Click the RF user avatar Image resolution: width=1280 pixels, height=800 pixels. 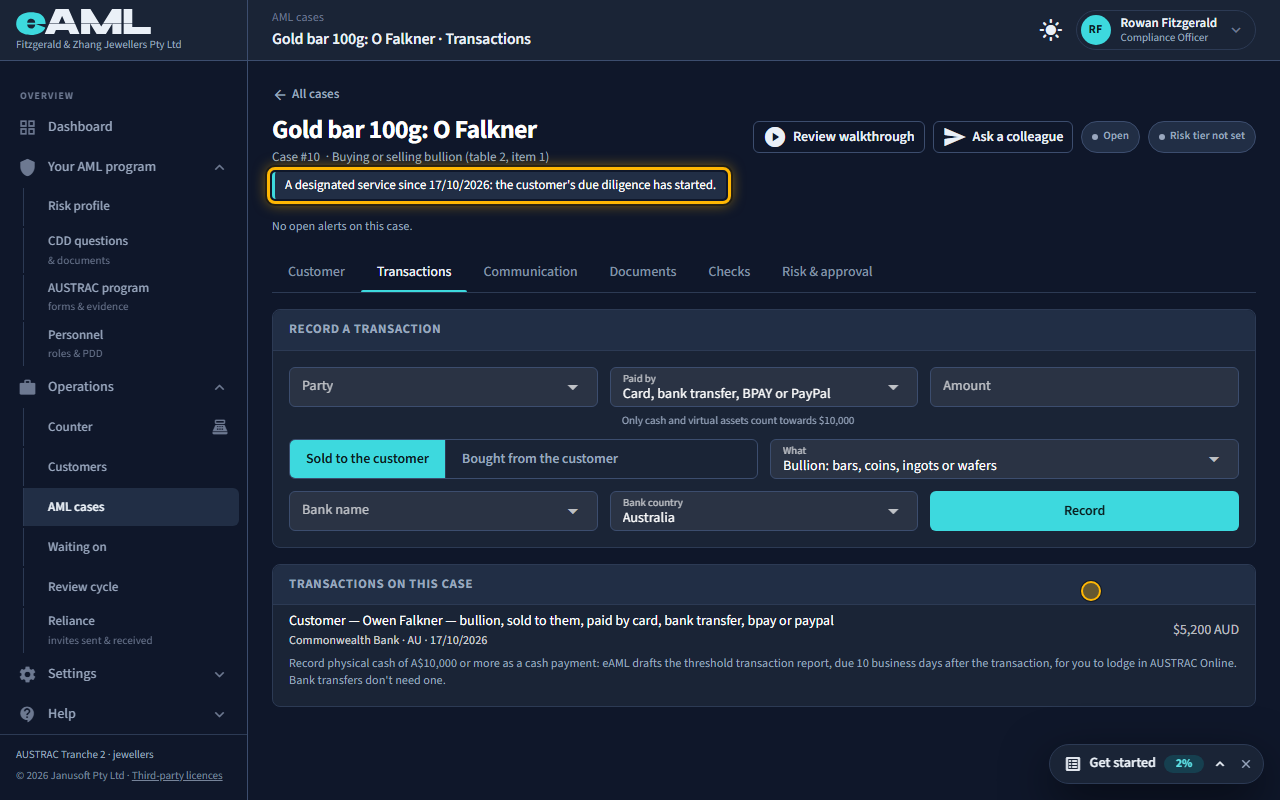tap(1095, 30)
